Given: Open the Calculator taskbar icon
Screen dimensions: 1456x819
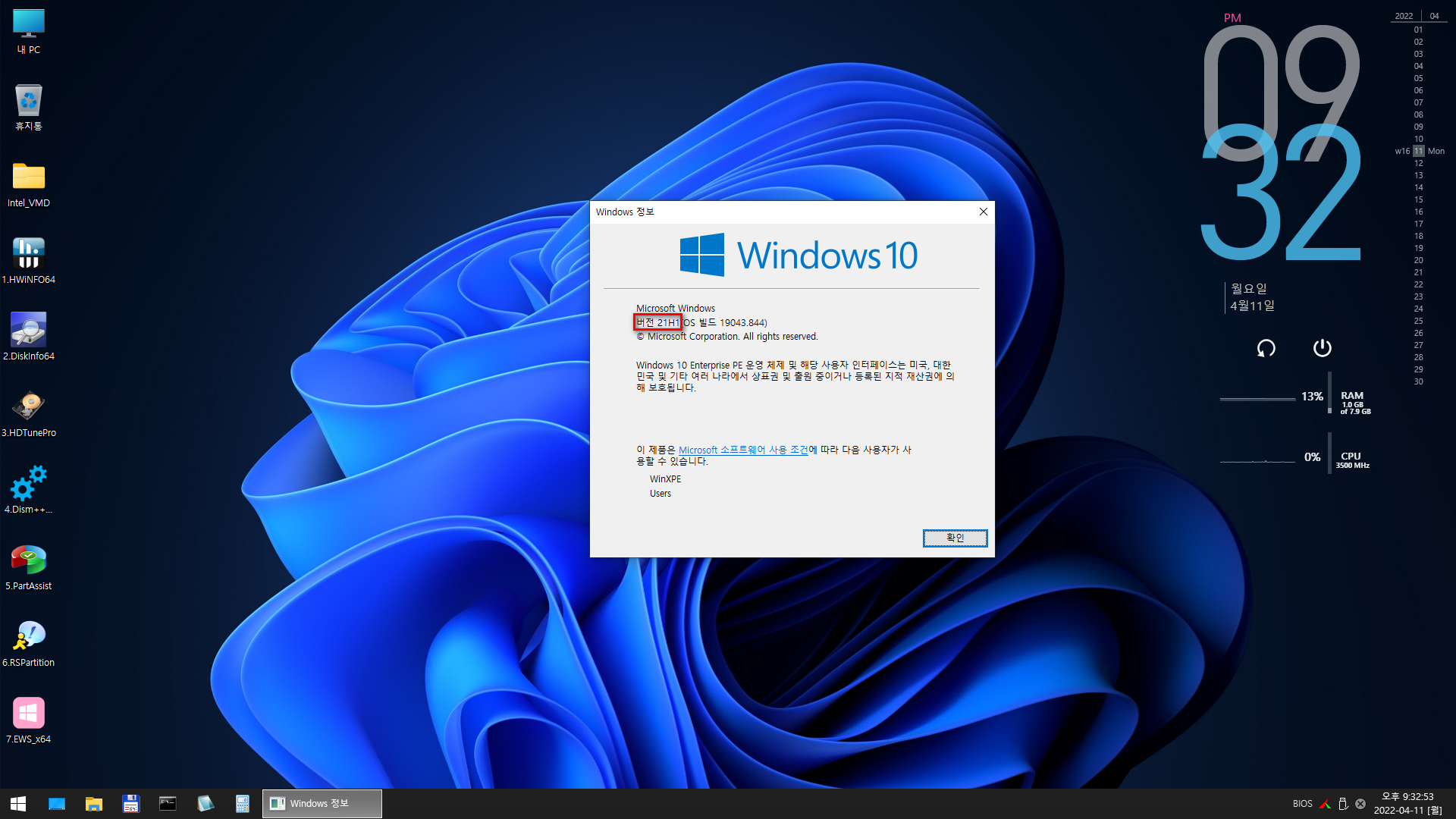Looking at the screenshot, I should point(242,804).
